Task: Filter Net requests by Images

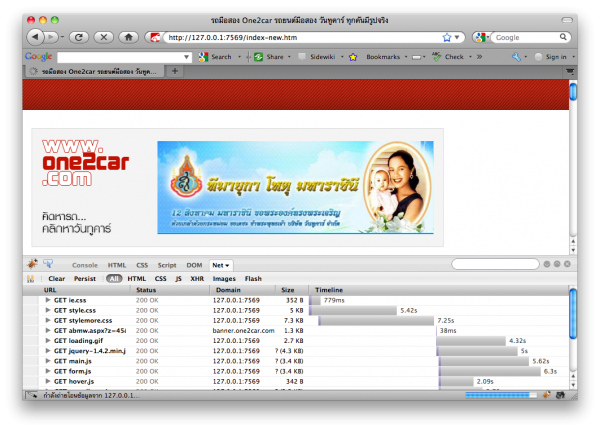Action: 224,279
